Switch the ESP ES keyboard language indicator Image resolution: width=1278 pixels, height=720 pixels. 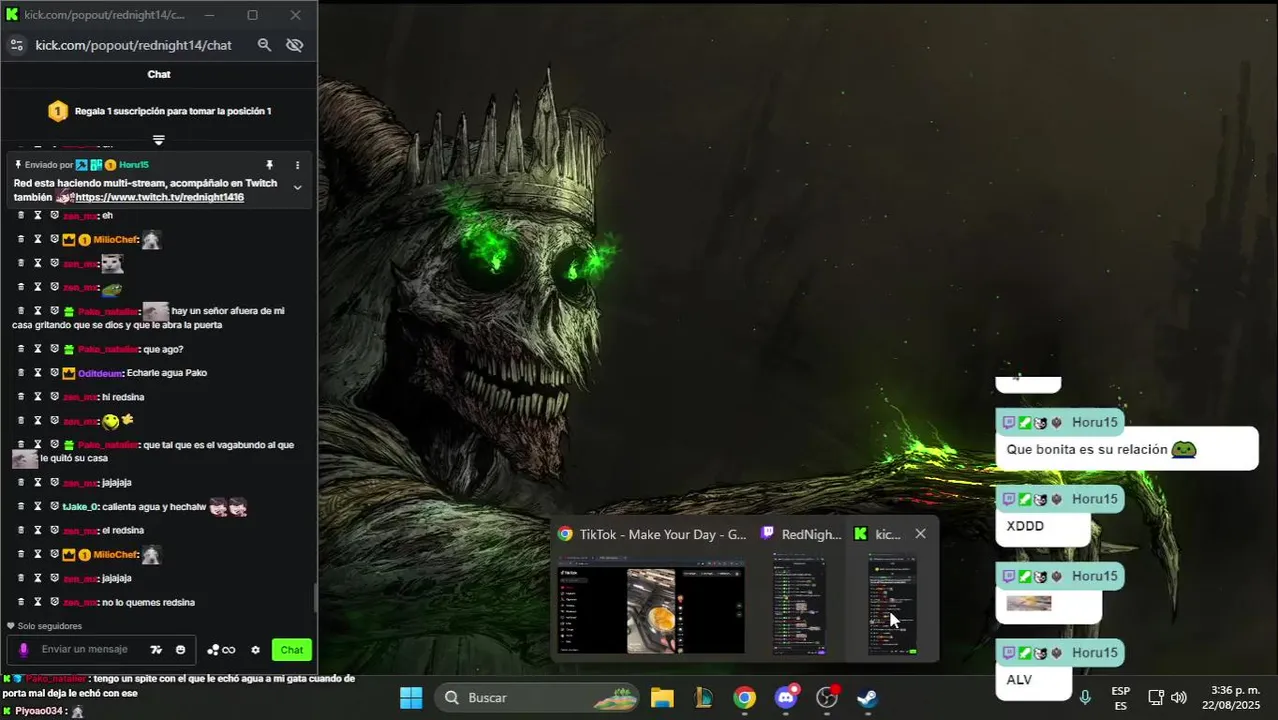1121,698
